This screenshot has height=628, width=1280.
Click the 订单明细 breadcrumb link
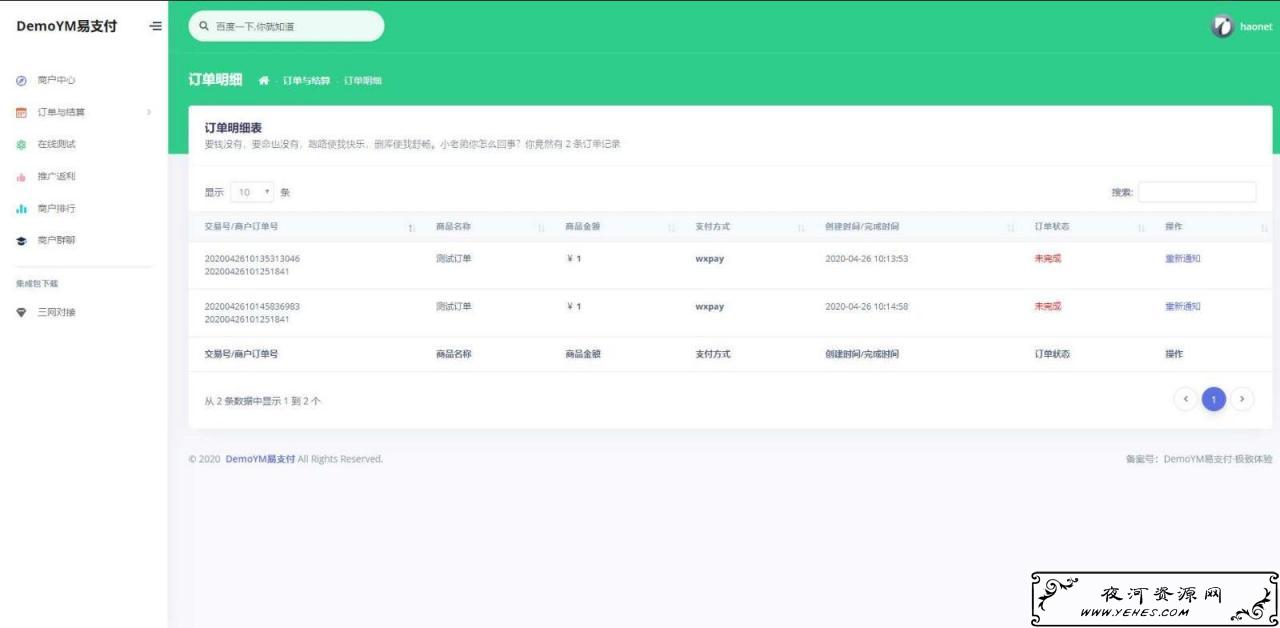pos(362,80)
